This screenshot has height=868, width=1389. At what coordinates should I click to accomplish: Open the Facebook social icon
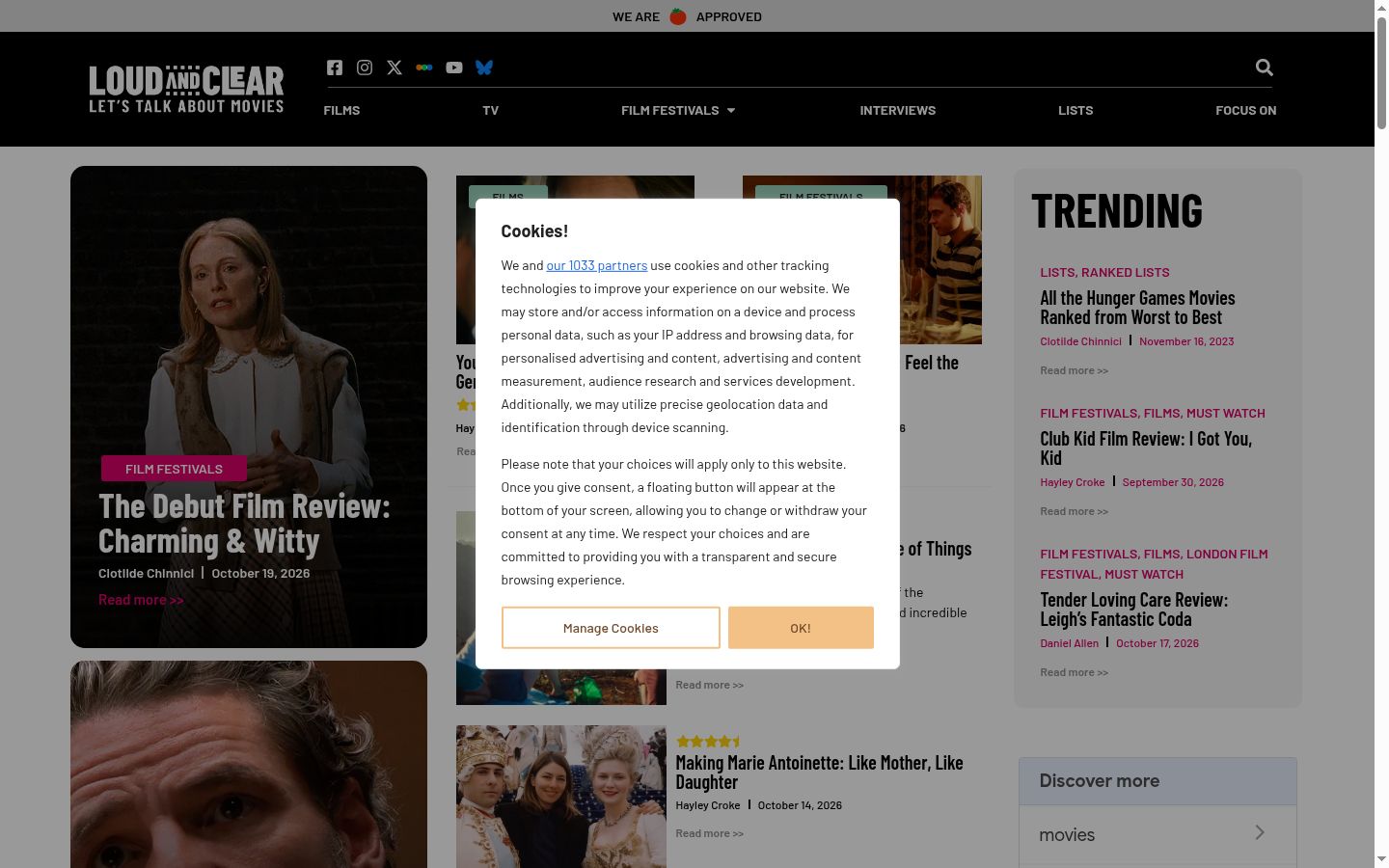[335, 68]
